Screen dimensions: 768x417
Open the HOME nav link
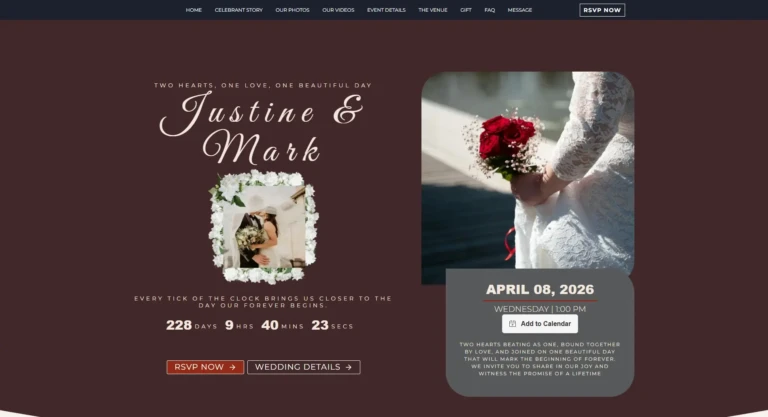(193, 10)
